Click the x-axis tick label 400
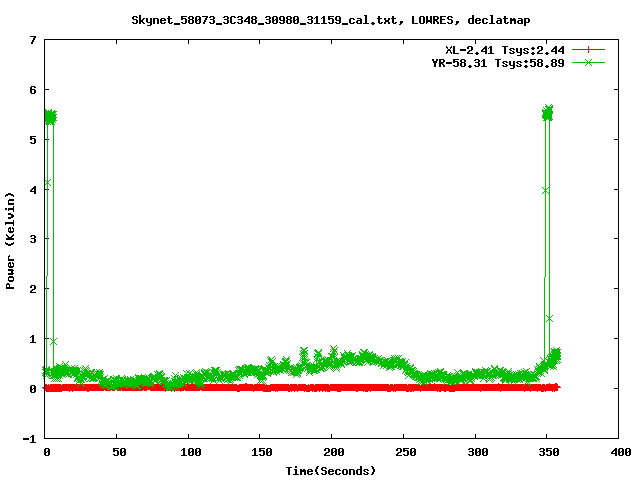 (x=620, y=452)
